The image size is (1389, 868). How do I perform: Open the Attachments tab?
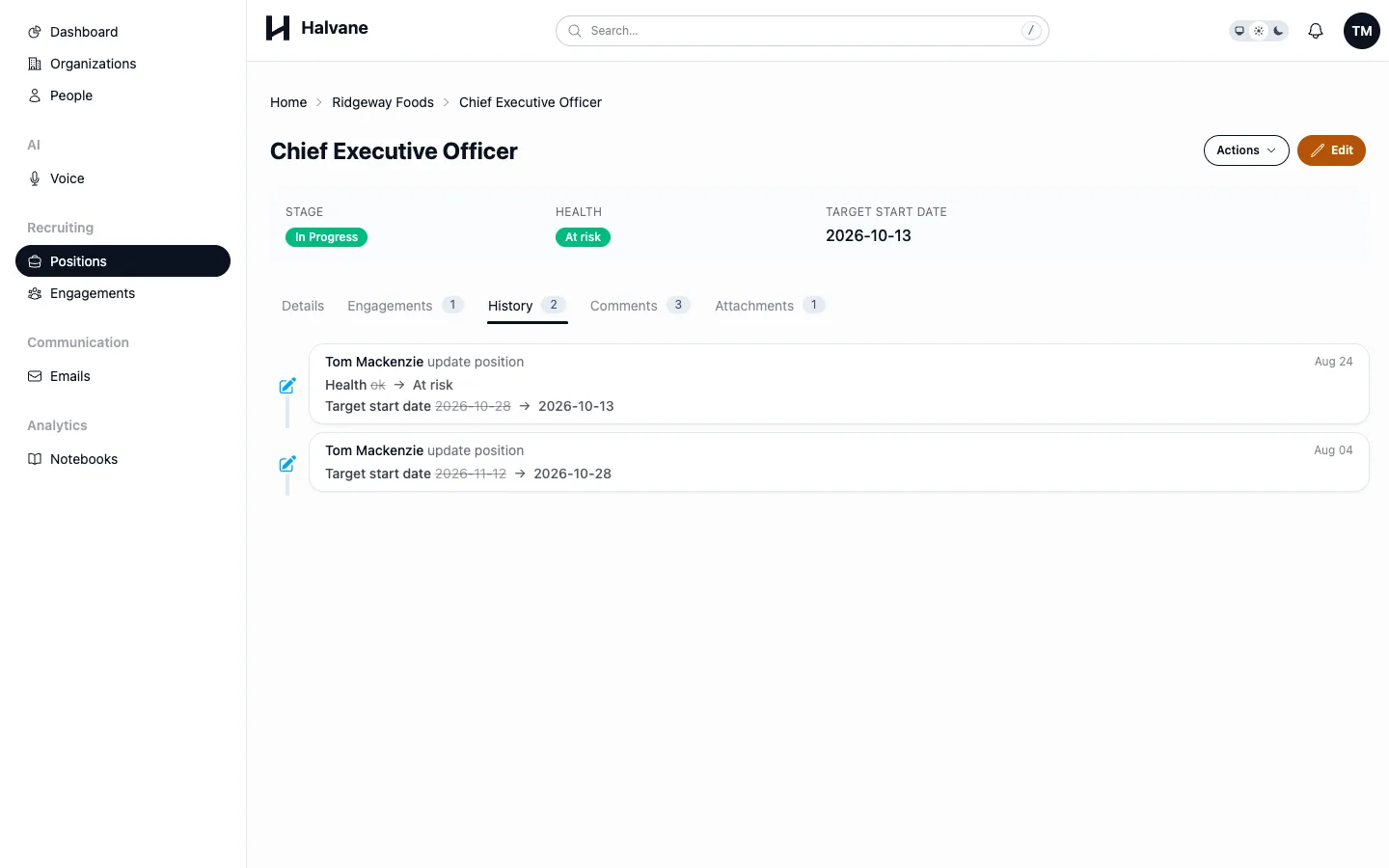pyautogui.click(x=770, y=306)
